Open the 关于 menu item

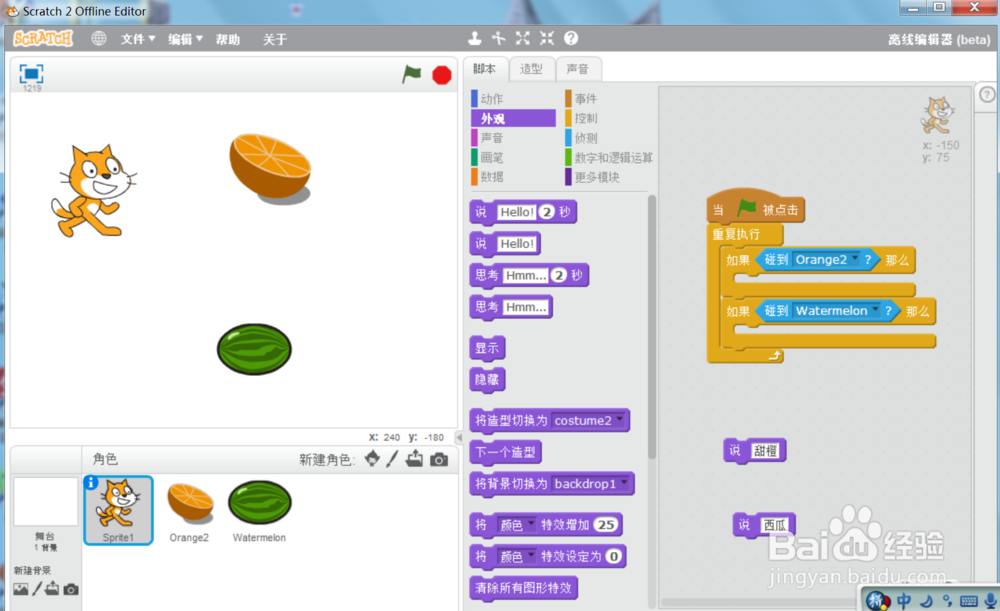coord(275,39)
